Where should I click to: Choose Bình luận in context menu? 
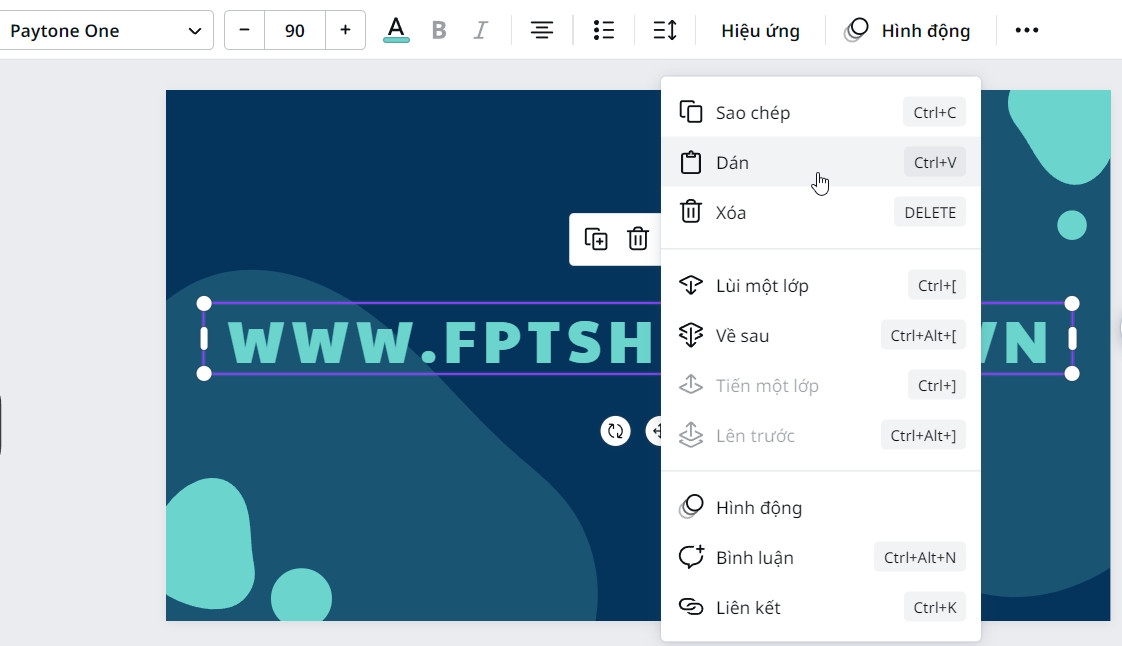pos(821,557)
